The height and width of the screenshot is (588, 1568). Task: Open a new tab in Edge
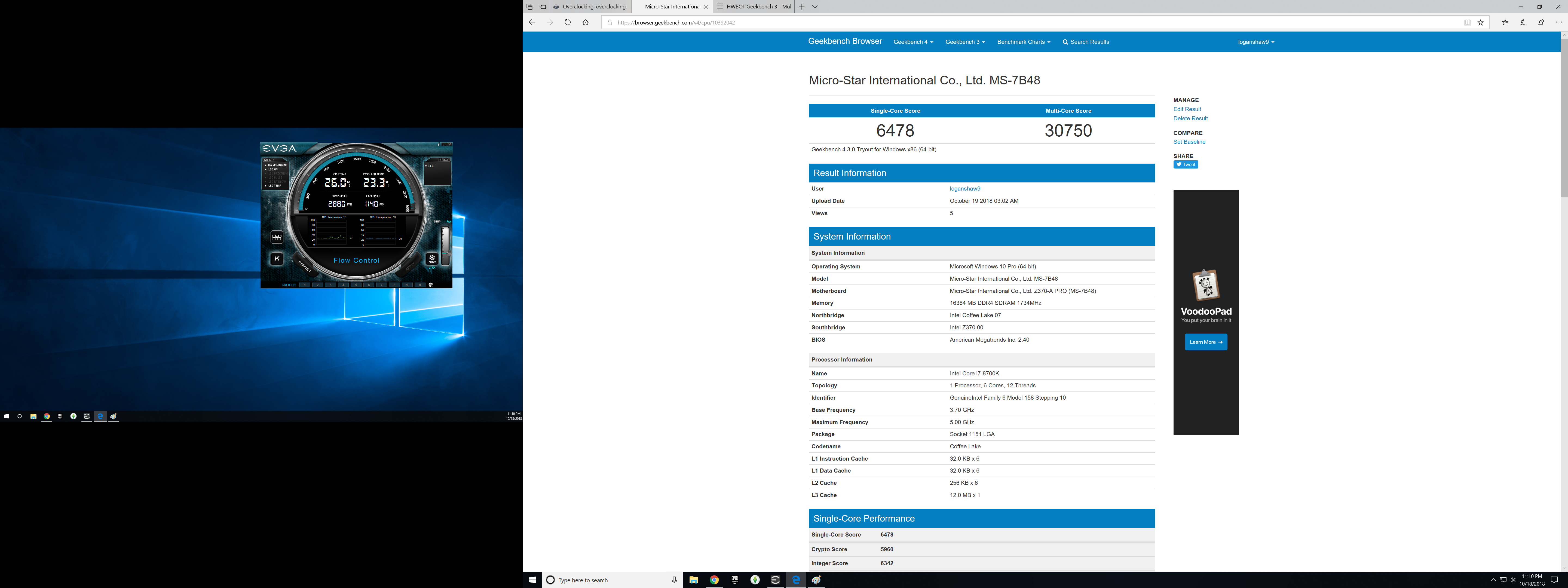click(x=802, y=7)
